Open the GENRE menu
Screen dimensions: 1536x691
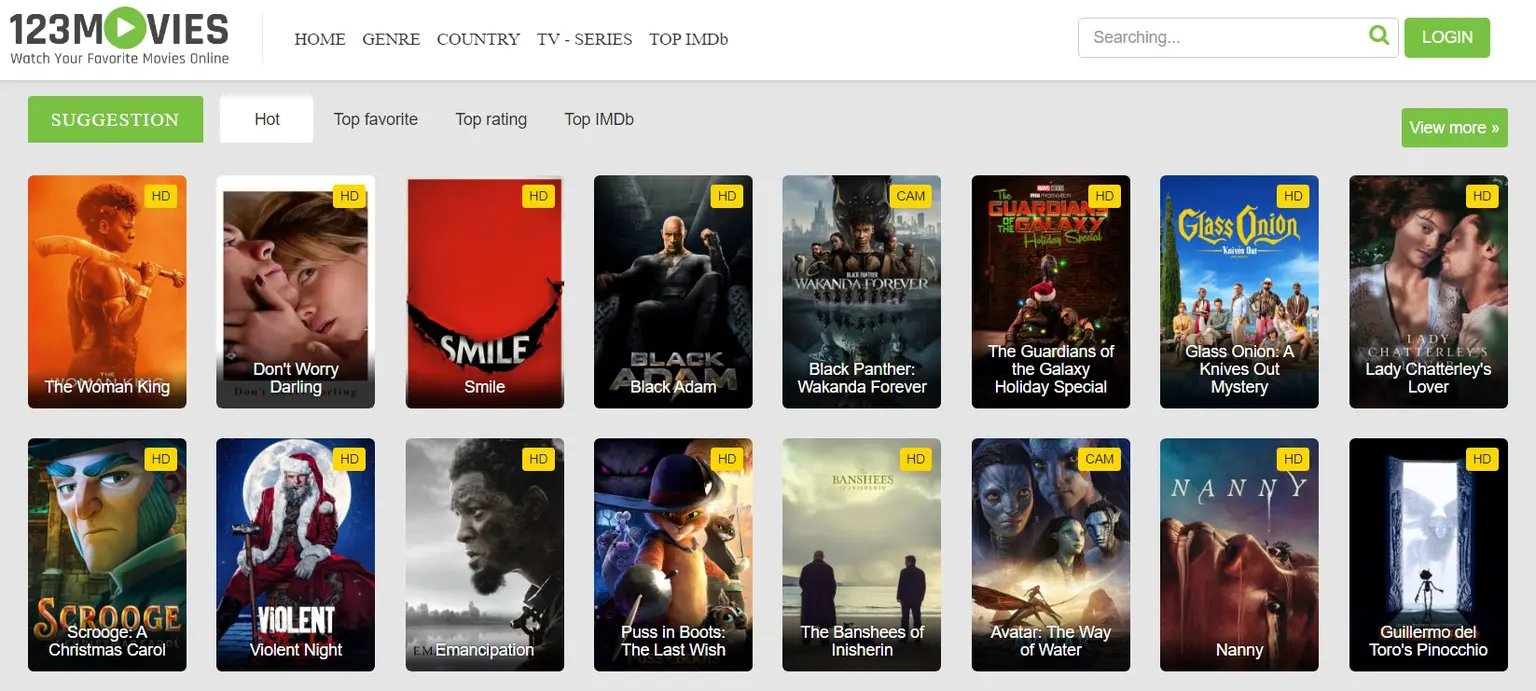(x=391, y=39)
